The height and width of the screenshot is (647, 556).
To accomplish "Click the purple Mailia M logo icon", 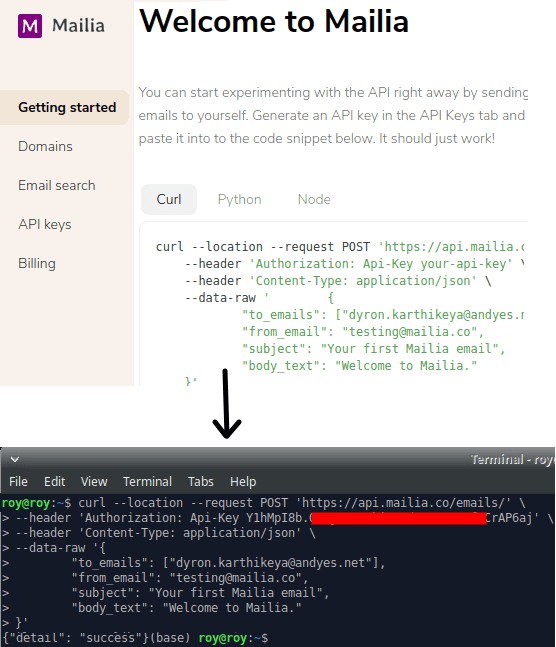I will [x=30, y=26].
